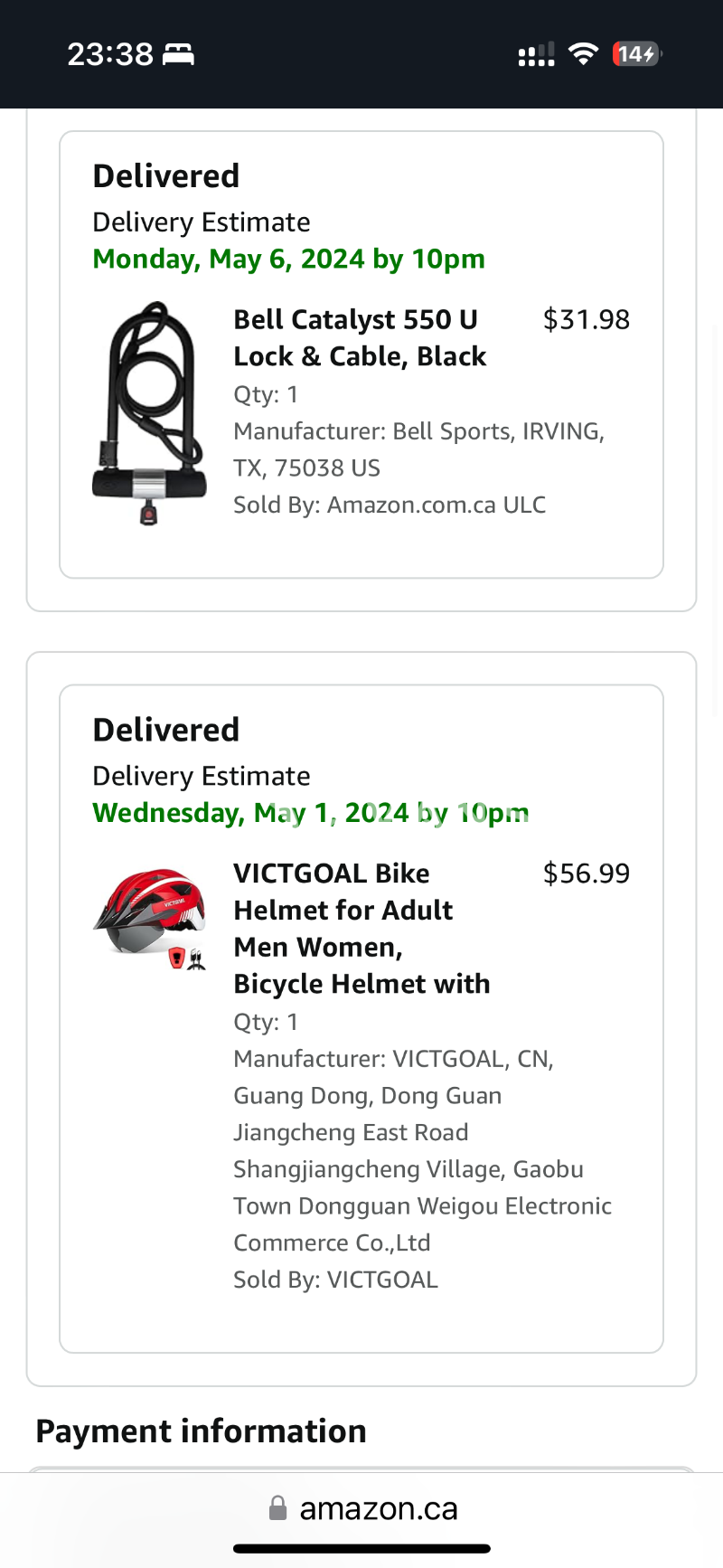
Task: Tap the battery charging indicator
Action: tap(637, 54)
